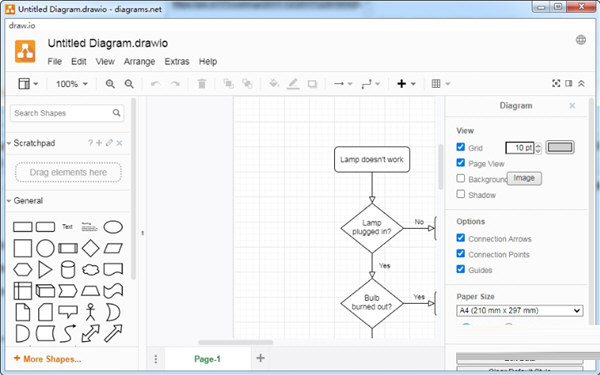Click the collapse toolbar double-chevron icon
The height and width of the screenshot is (375, 600).
coord(581,83)
